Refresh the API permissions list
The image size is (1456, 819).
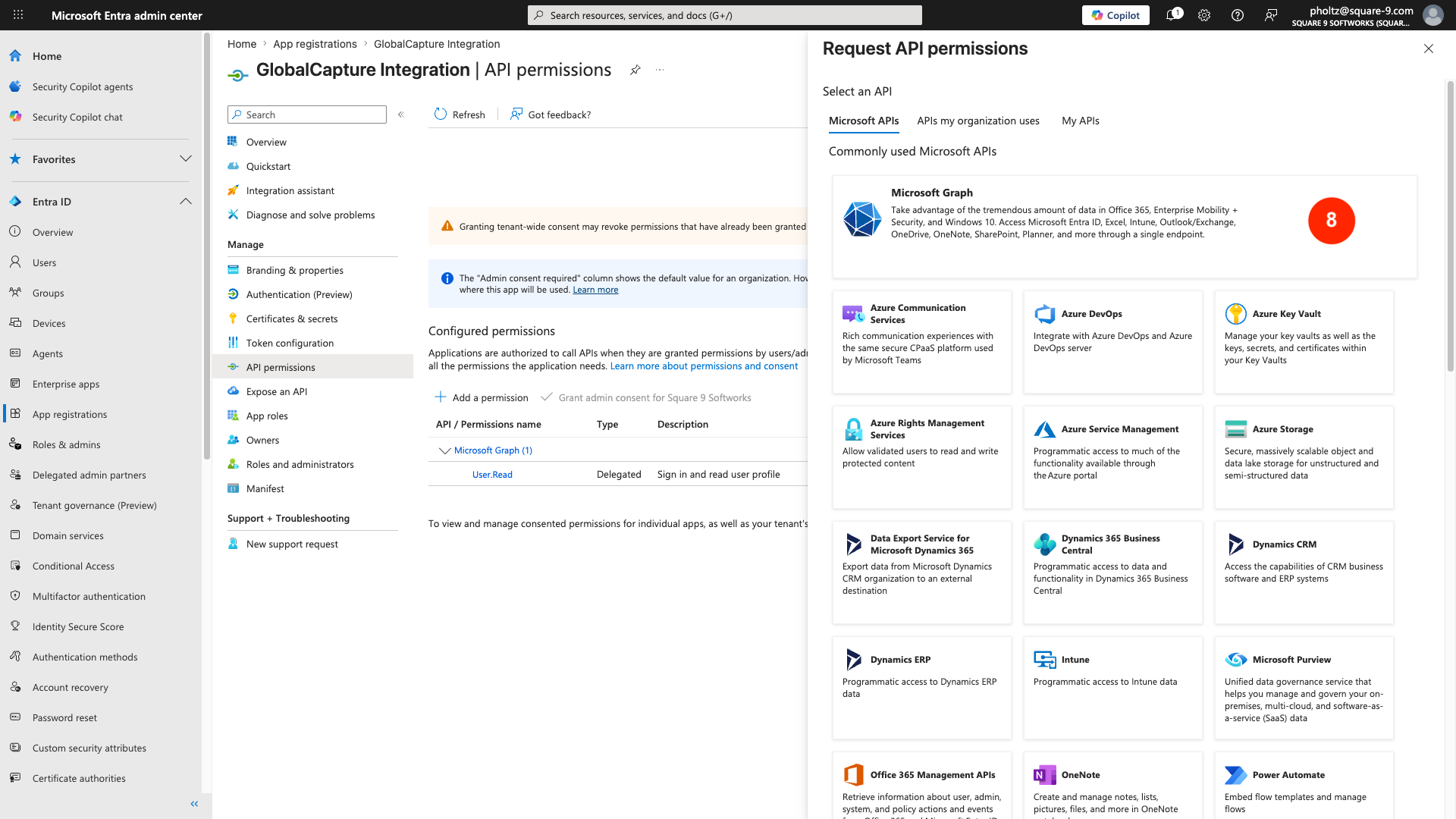point(460,115)
